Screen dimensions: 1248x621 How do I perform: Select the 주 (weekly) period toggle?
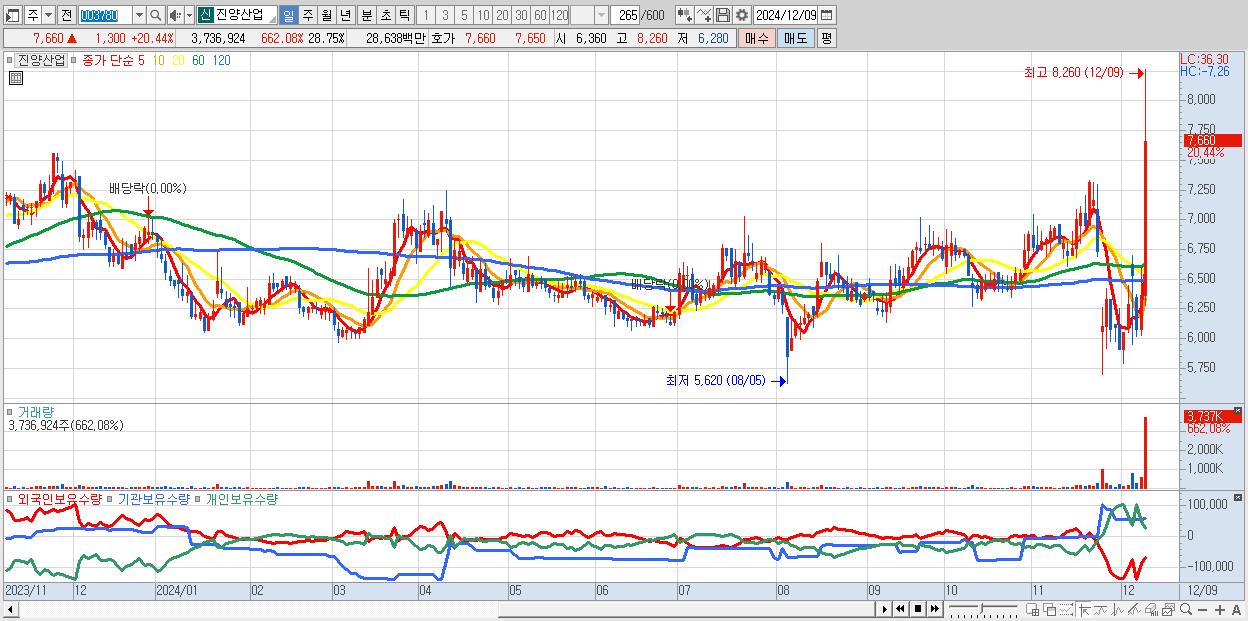(307, 15)
